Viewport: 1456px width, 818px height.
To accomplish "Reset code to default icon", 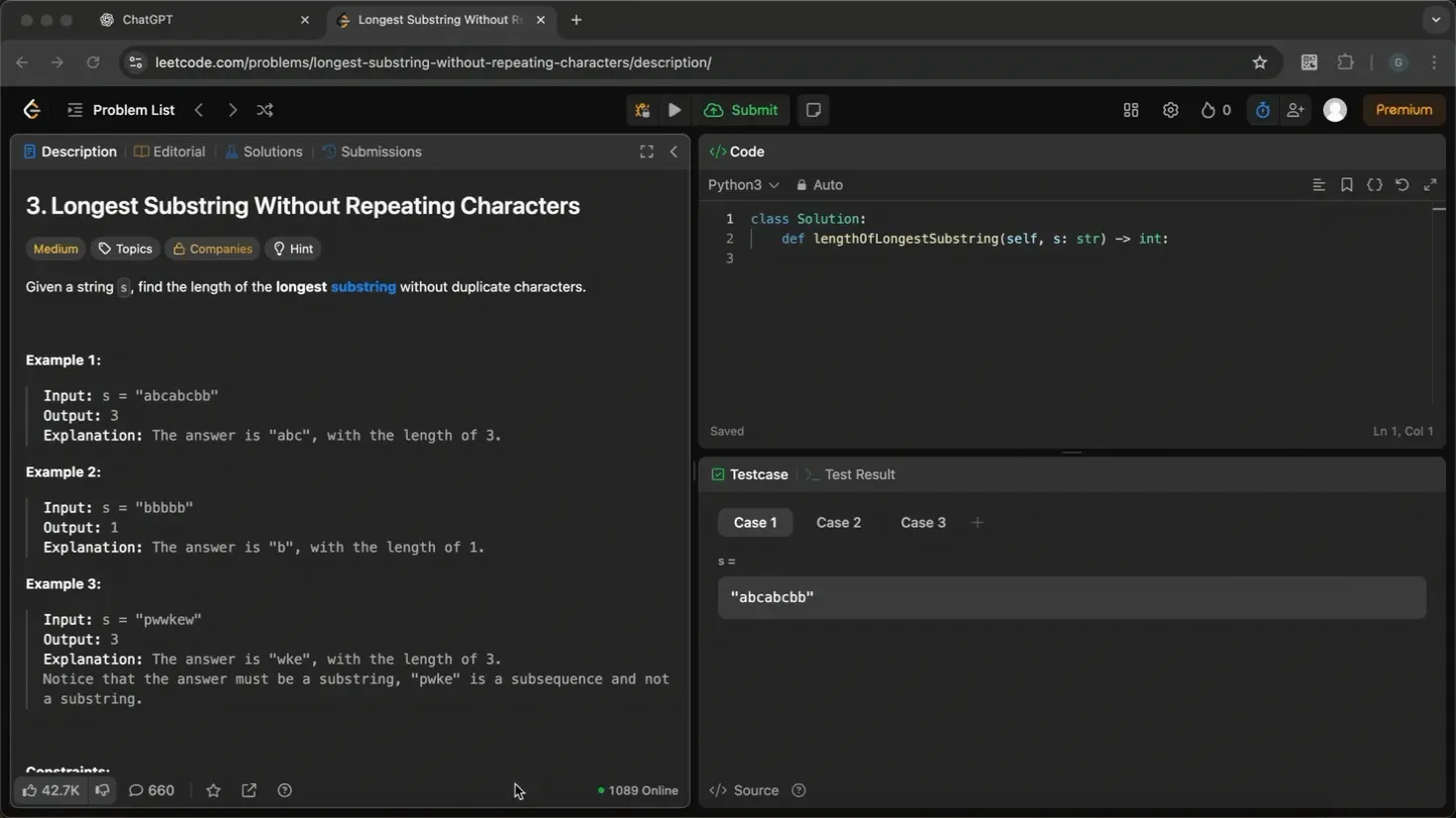I will point(1403,185).
